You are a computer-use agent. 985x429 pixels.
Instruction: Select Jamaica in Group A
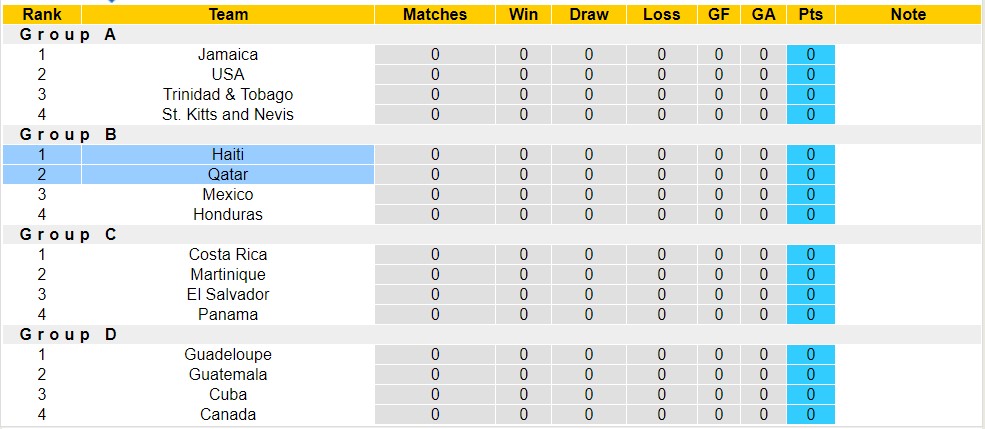click(x=228, y=55)
